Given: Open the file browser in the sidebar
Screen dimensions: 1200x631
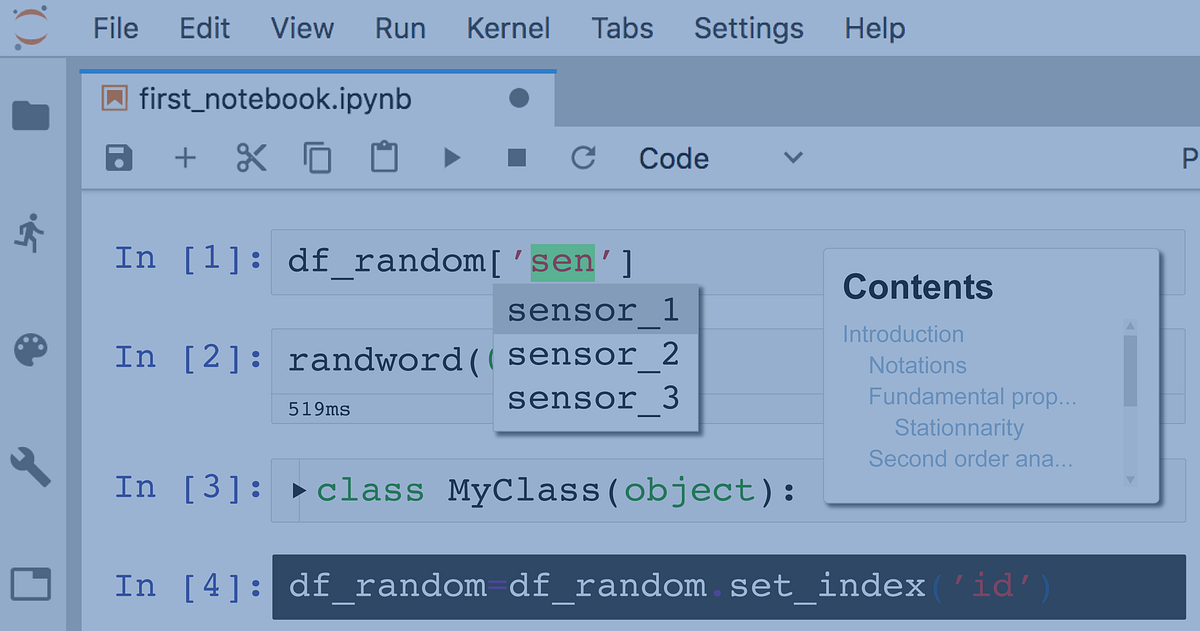Looking at the screenshot, I should click(x=31, y=115).
